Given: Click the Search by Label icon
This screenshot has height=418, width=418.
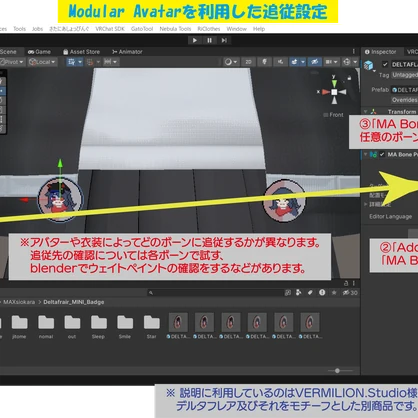Looking at the screenshot, I should [x=310, y=293].
